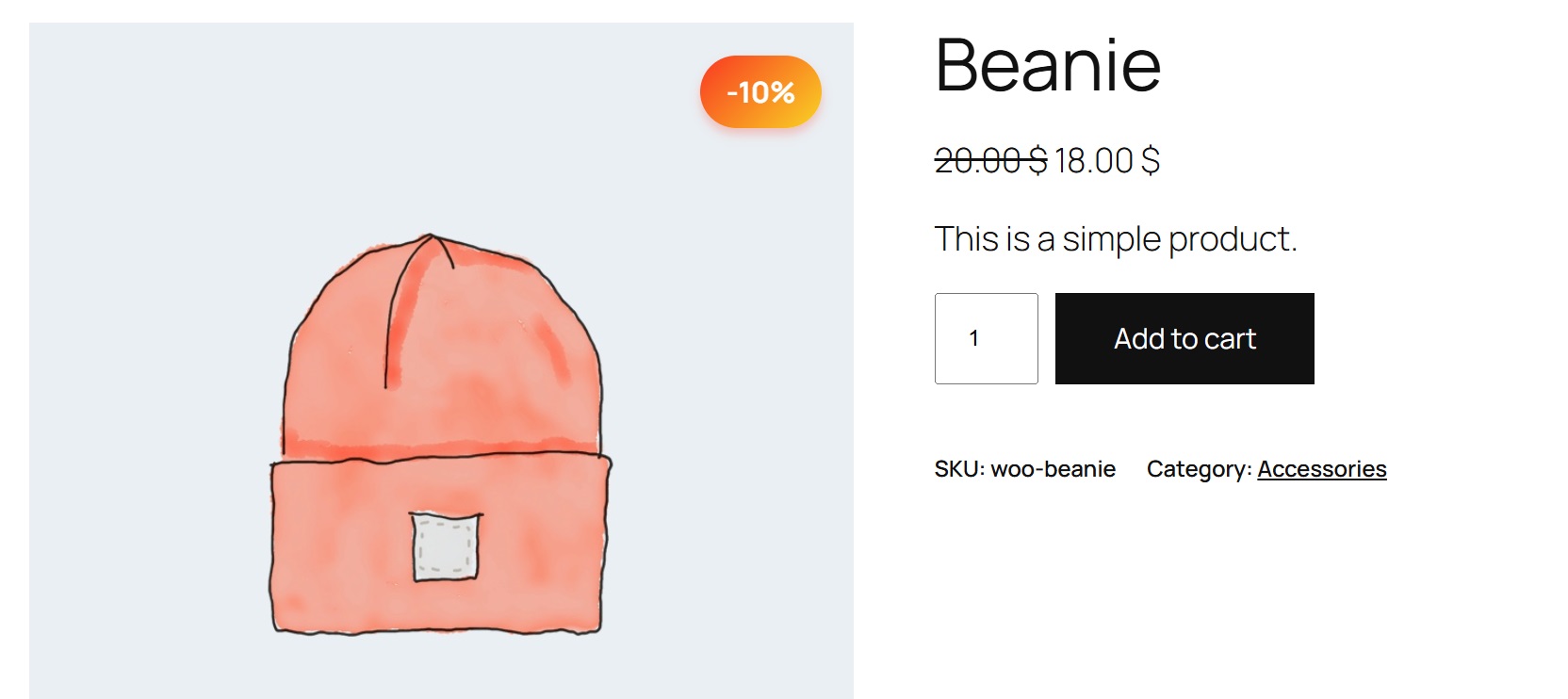Select the woo-beanie SKU value
Viewport: 1568px width, 699px height.
tap(1053, 469)
